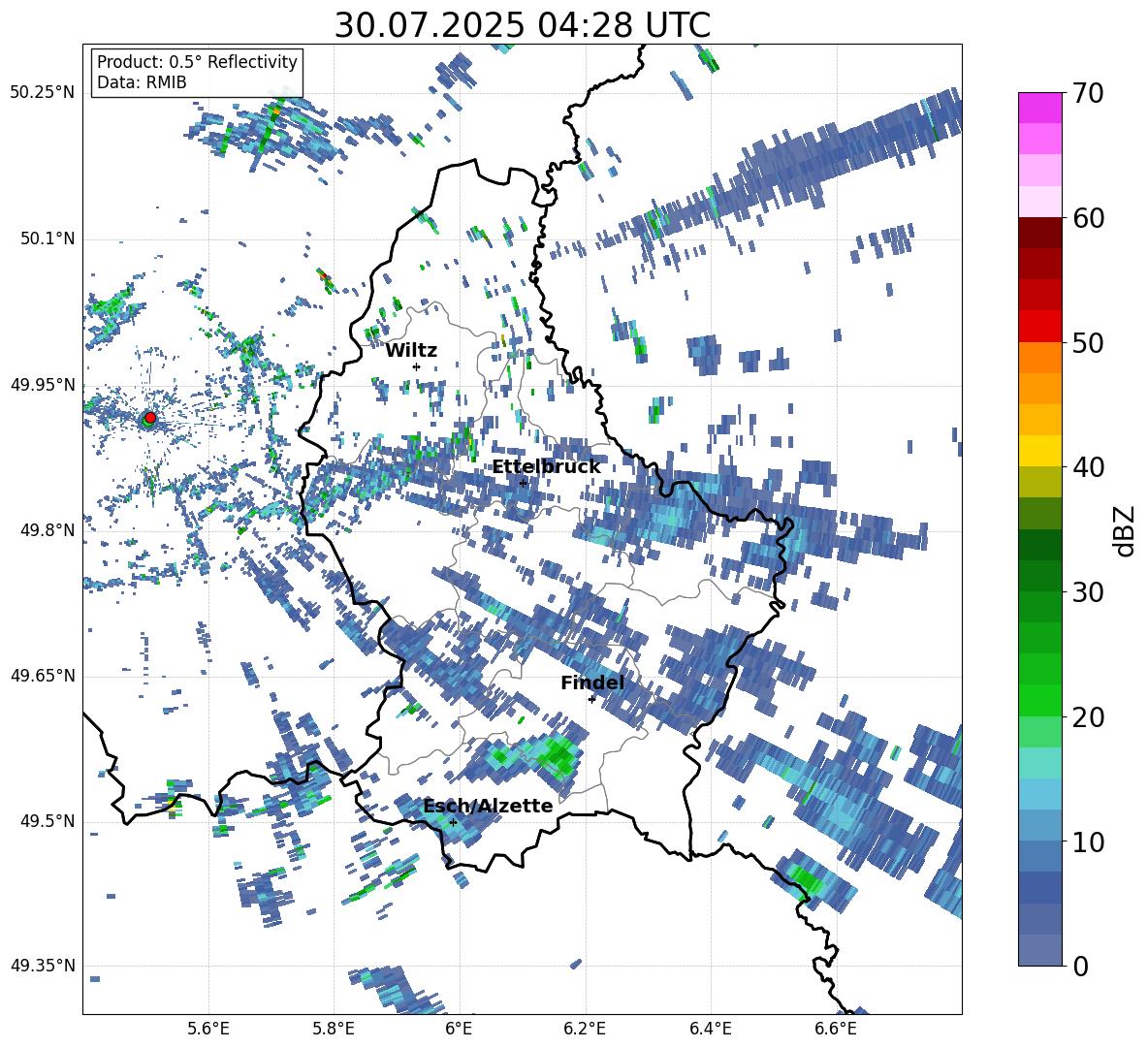Click the colorbar 30 tick label
This screenshot has width=1148, height=1048.
click(x=1087, y=592)
